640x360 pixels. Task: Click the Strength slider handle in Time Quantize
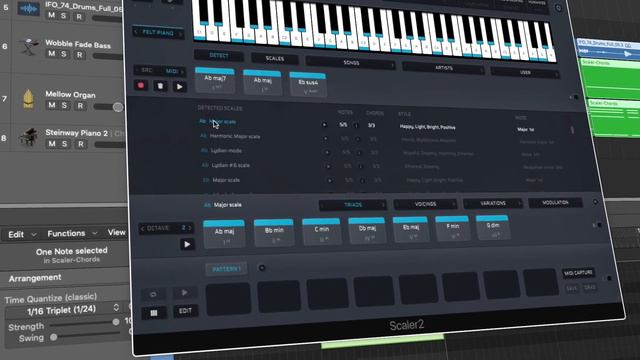tap(116, 322)
